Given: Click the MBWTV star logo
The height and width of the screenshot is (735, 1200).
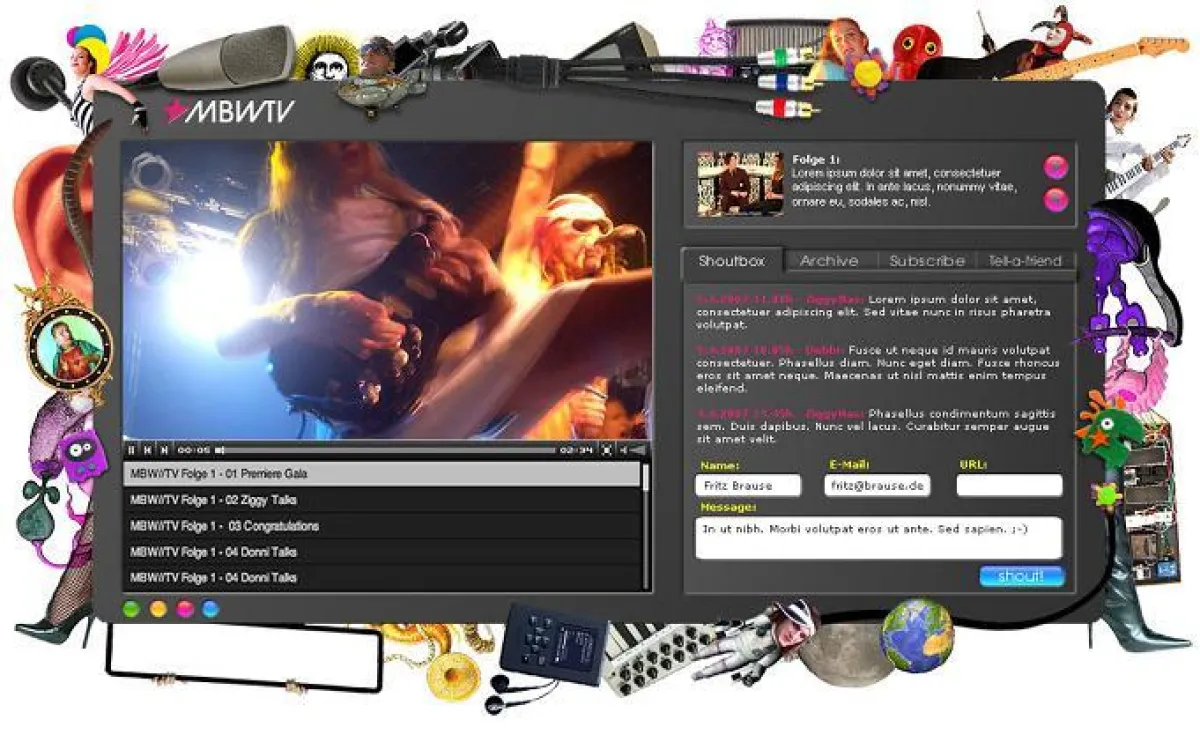Looking at the screenshot, I should pyautogui.click(x=229, y=111).
